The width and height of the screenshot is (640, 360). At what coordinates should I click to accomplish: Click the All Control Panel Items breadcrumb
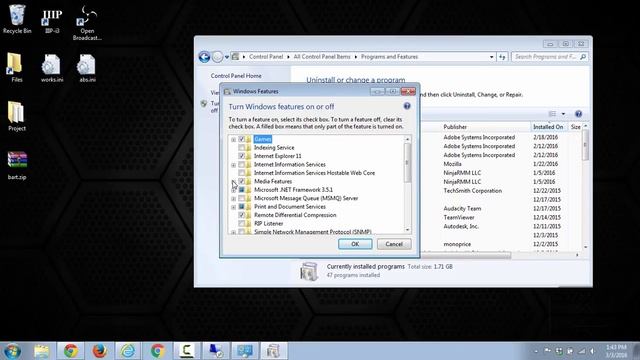coord(322,57)
